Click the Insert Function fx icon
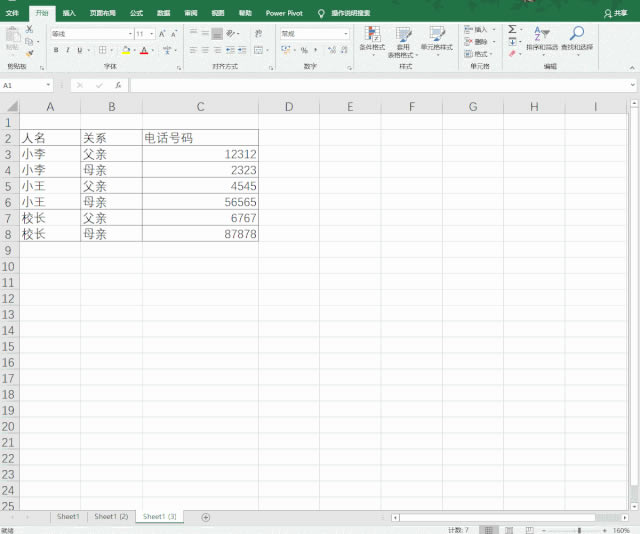The width and height of the screenshot is (640, 534). pos(117,86)
